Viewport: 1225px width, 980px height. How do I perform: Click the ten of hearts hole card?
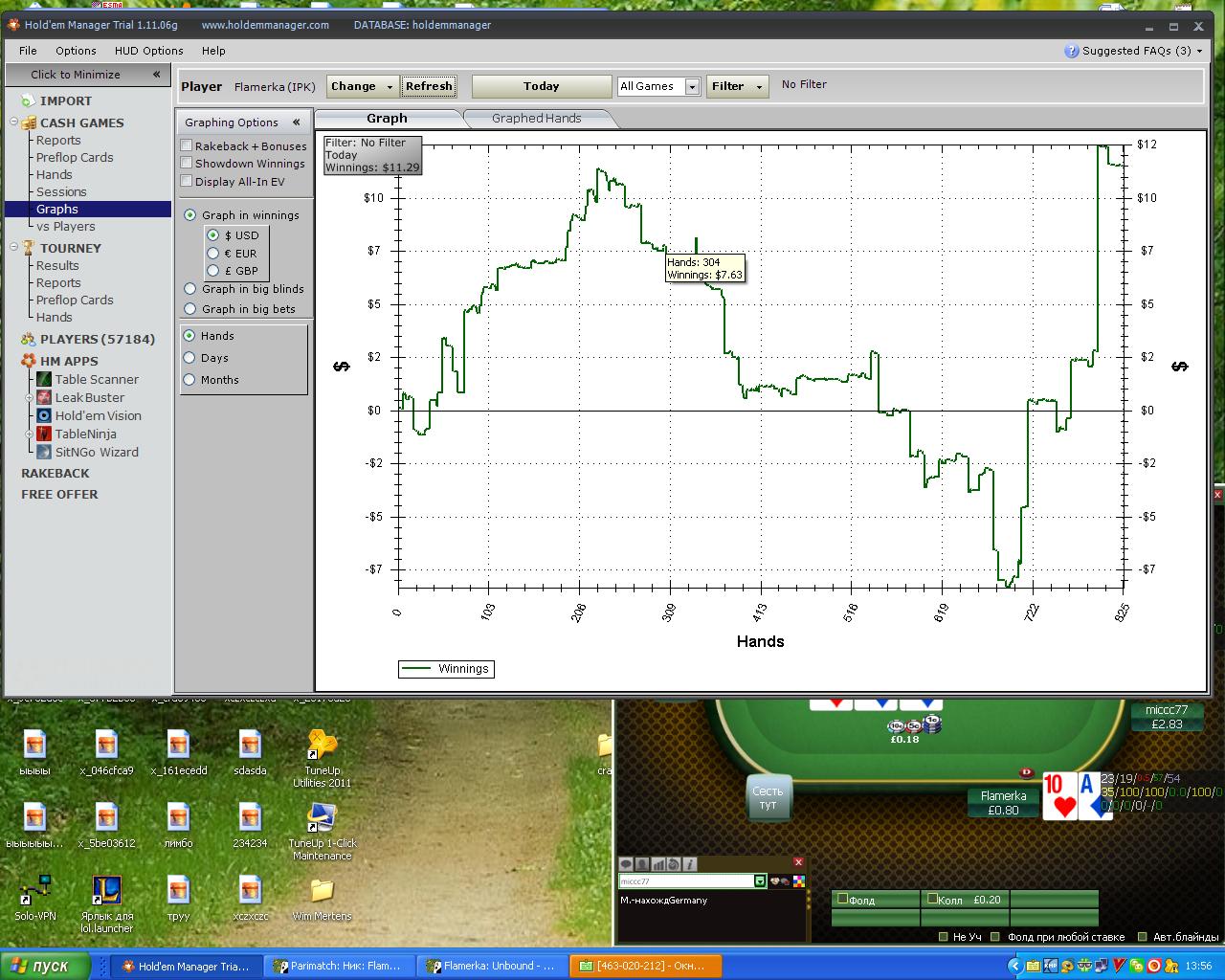tap(1058, 796)
